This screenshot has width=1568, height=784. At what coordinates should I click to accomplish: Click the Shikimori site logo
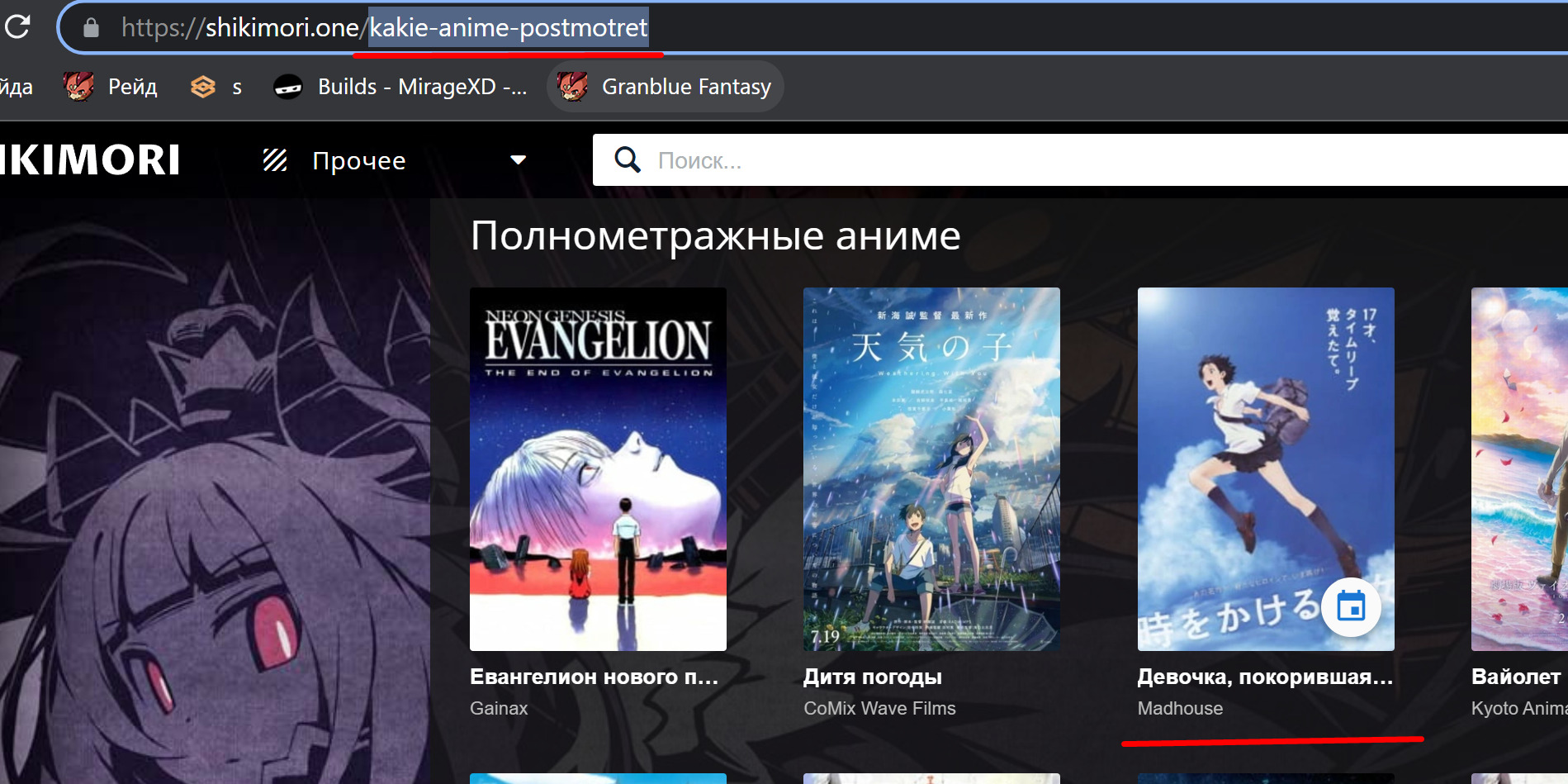click(x=89, y=160)
